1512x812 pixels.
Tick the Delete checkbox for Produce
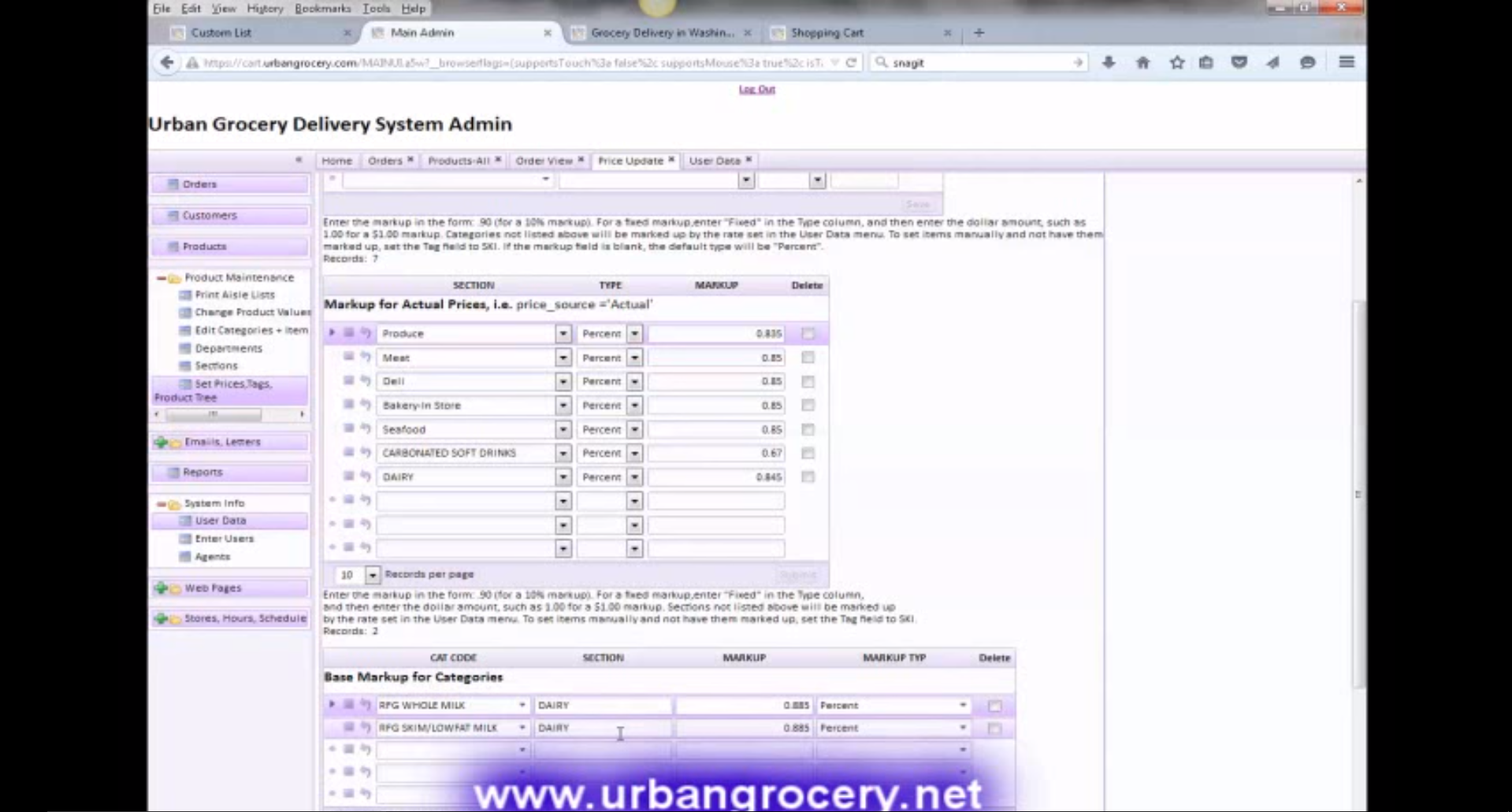pyautogui.click(x=808, y=333)
